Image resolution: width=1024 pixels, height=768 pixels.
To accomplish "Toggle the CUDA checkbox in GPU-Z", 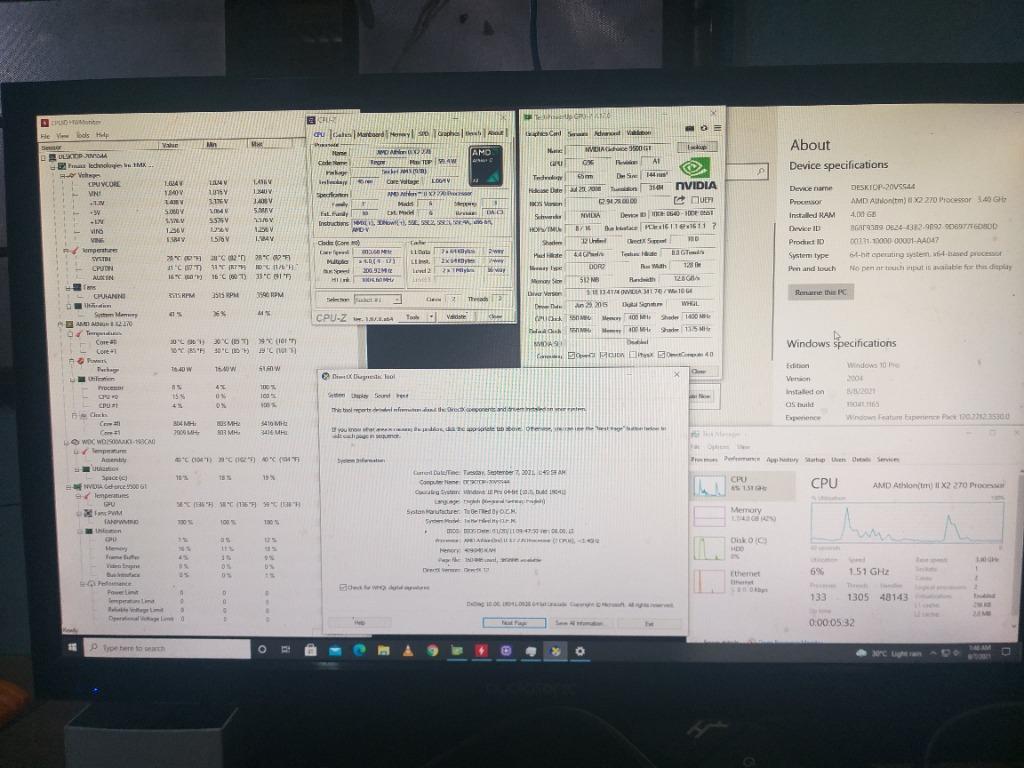I will (x=603, y=355).
